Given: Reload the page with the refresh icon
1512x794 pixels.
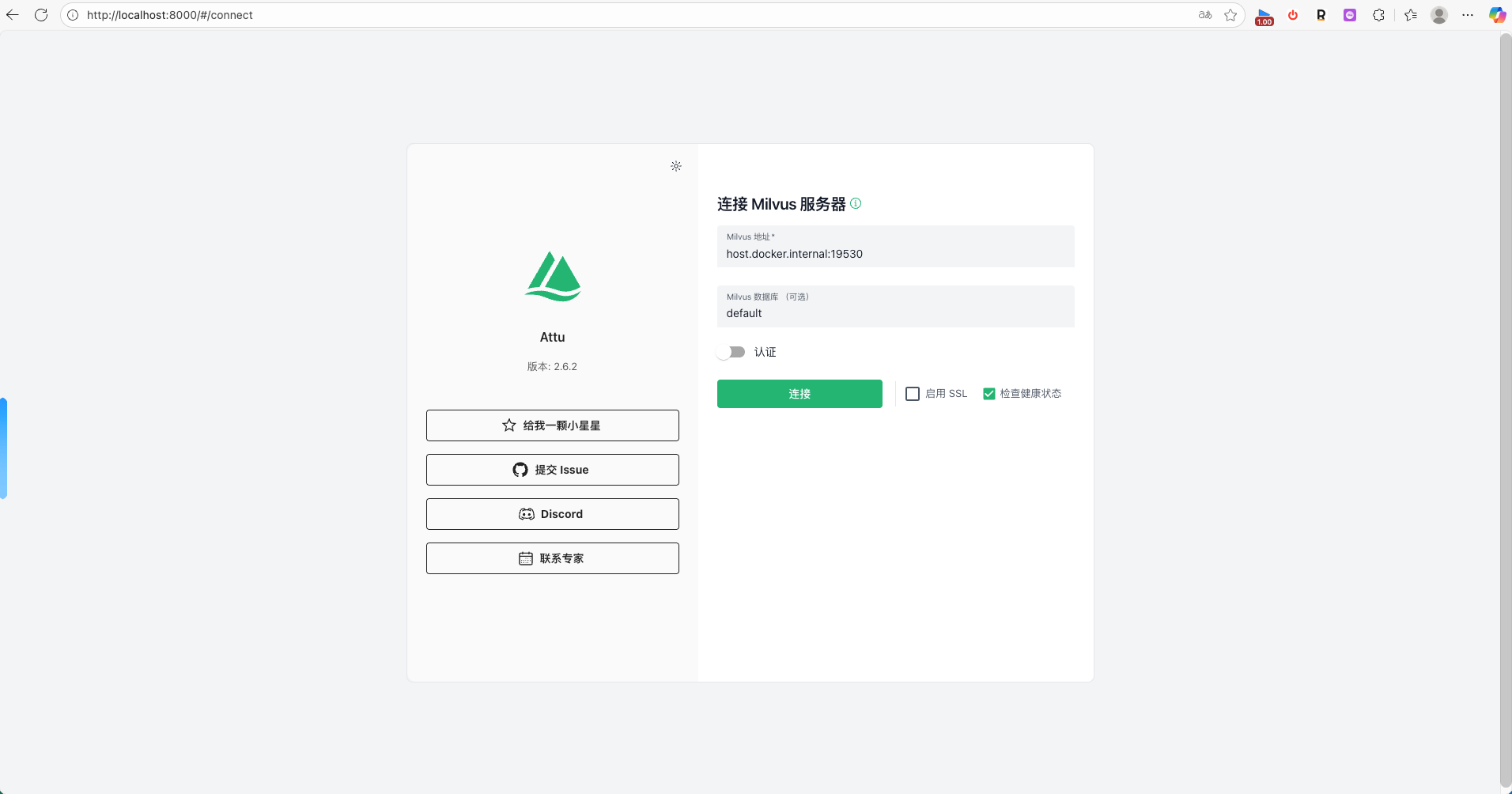Looking at the screenshot, I should pyautogui.click(x=41, y=15).
